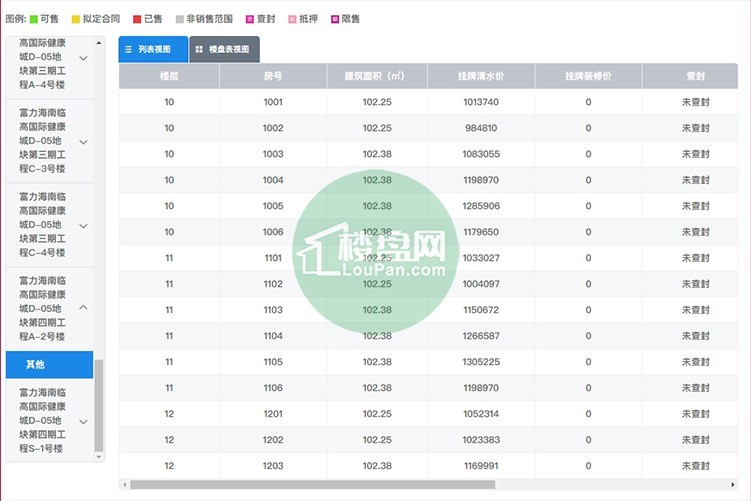The height and width of the screenshot is (501, 751).
Task: Select room number 1203 cell
Action: click(x=273, y=466)
